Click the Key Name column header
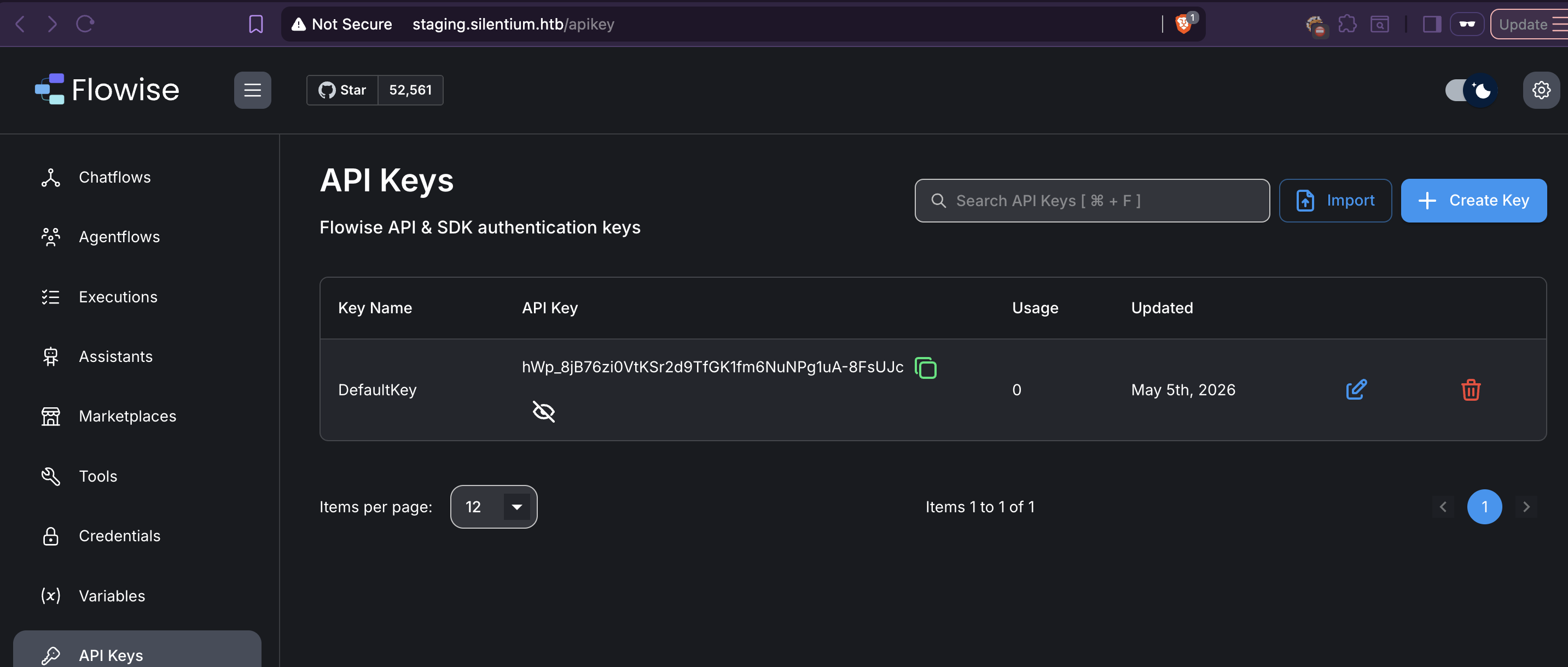 (375, 308)
